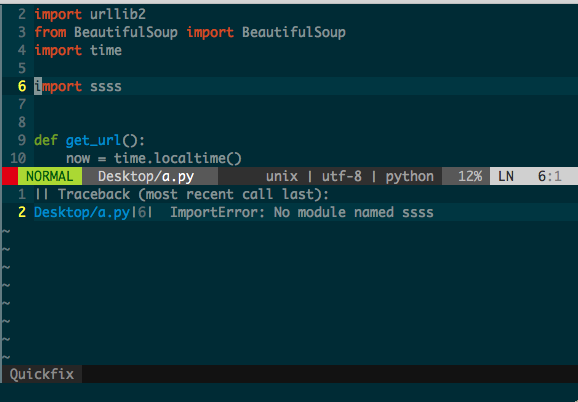Click on the urllib2 module name
The height and width of the screenshot is (402, 578).
click(118, 14)
